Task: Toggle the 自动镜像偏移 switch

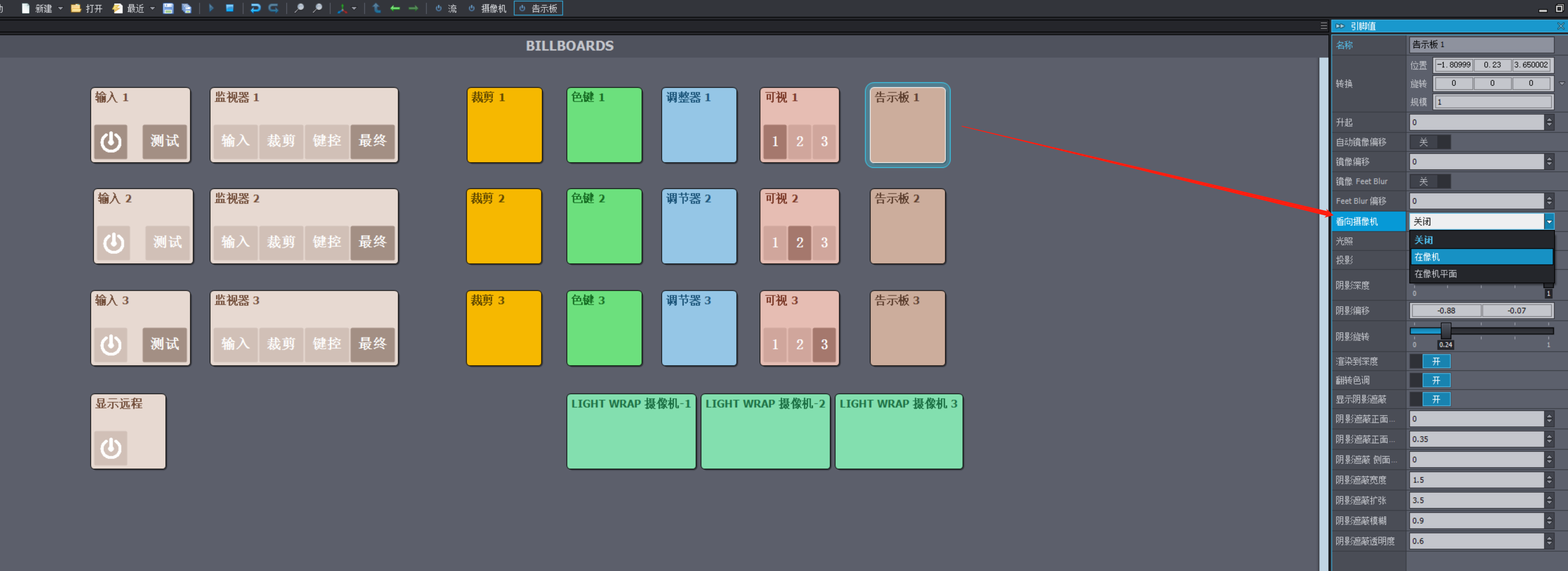Action: click(1430, 142)
